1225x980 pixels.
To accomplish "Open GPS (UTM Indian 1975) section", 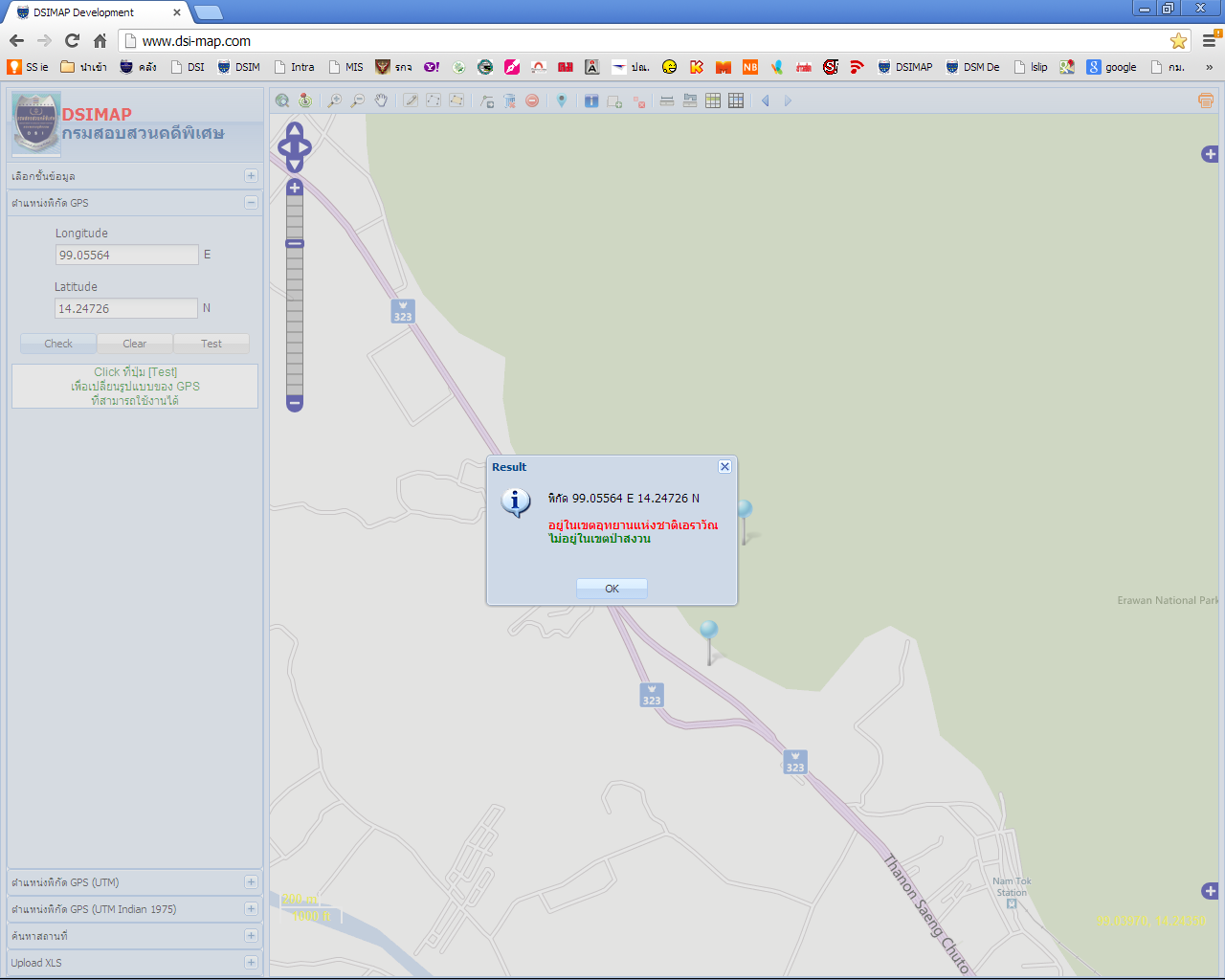I will point(250,909).
